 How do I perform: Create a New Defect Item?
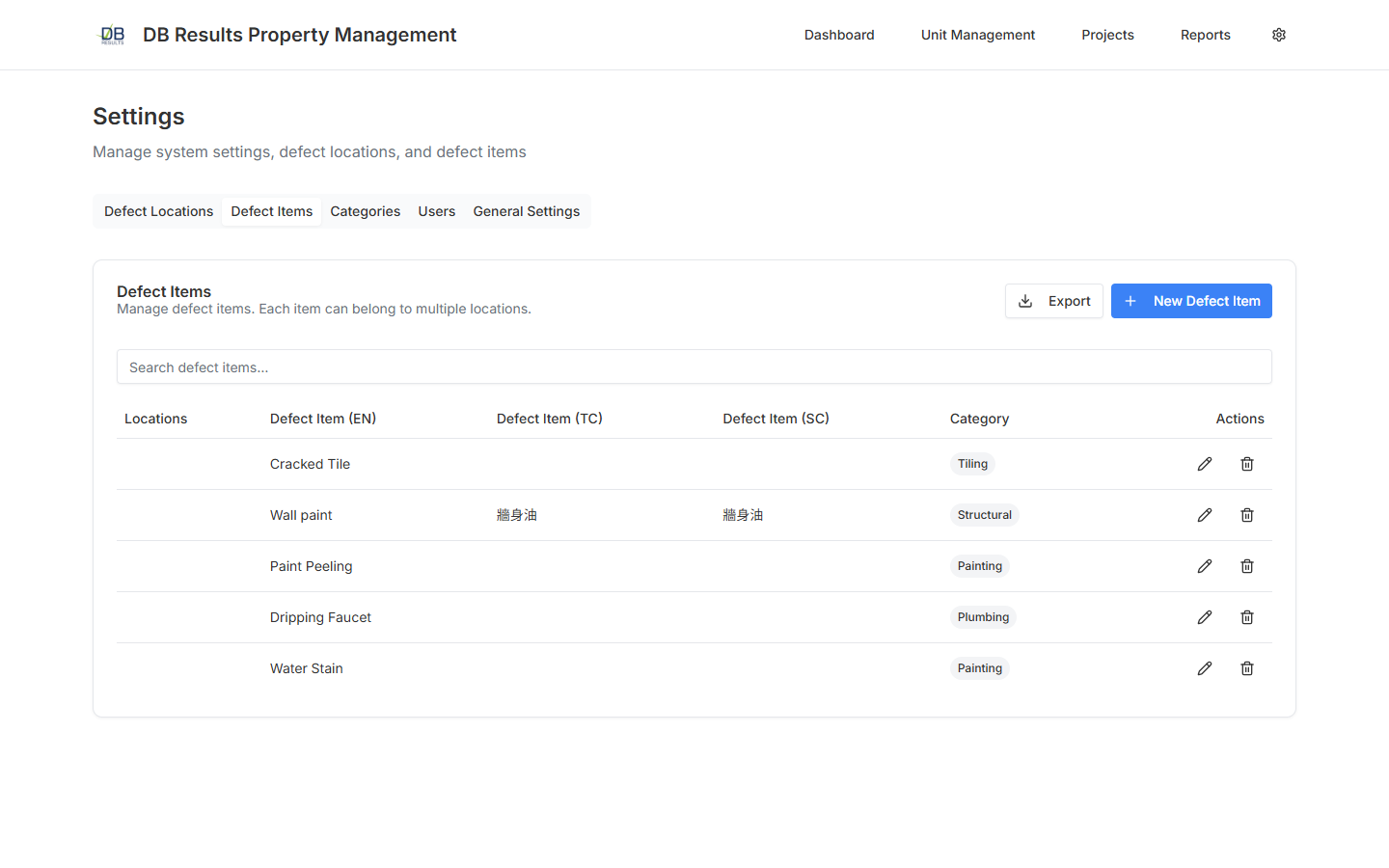coord(1191,301)
